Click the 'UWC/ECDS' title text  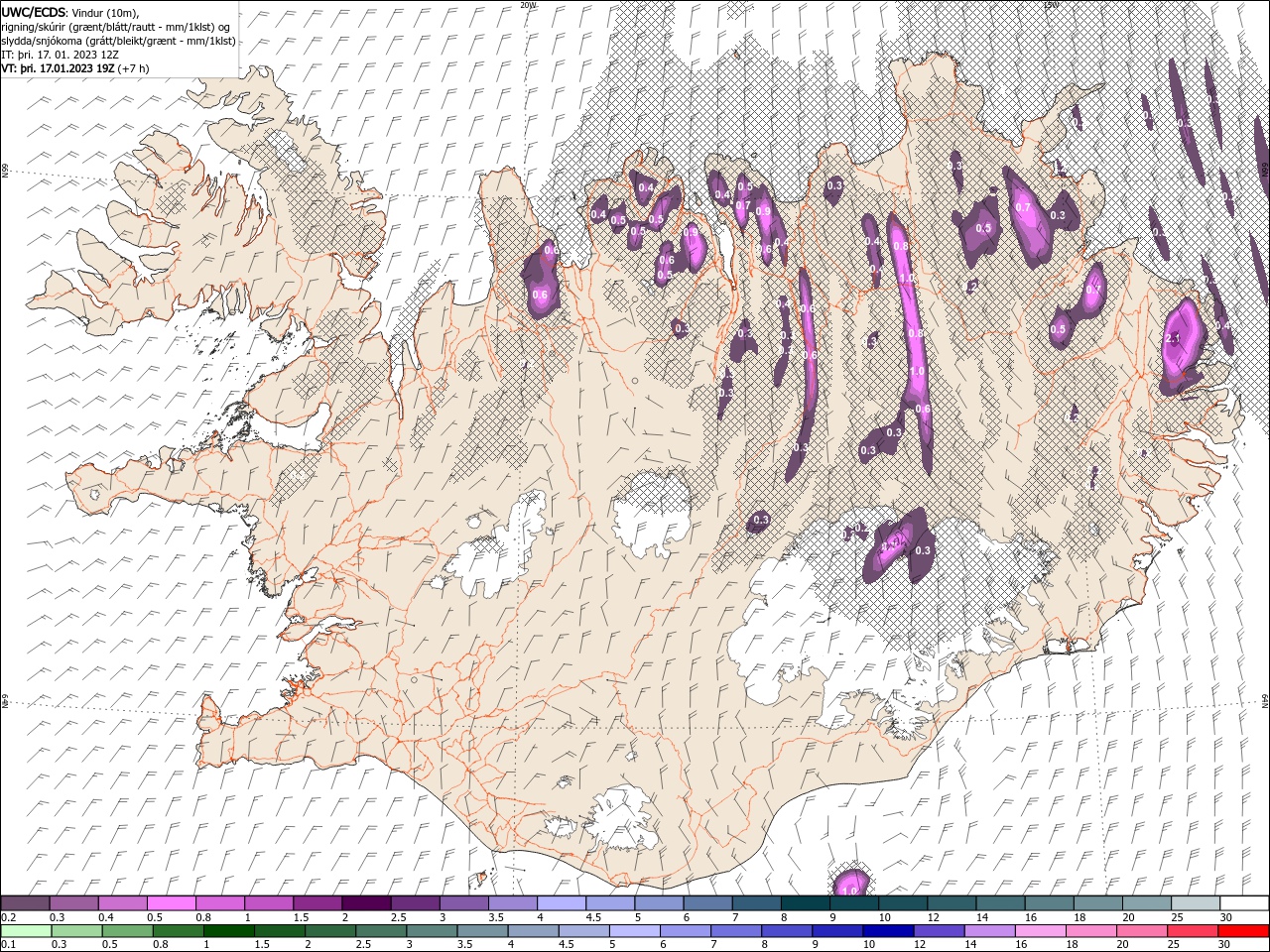(x=34, y=11)
